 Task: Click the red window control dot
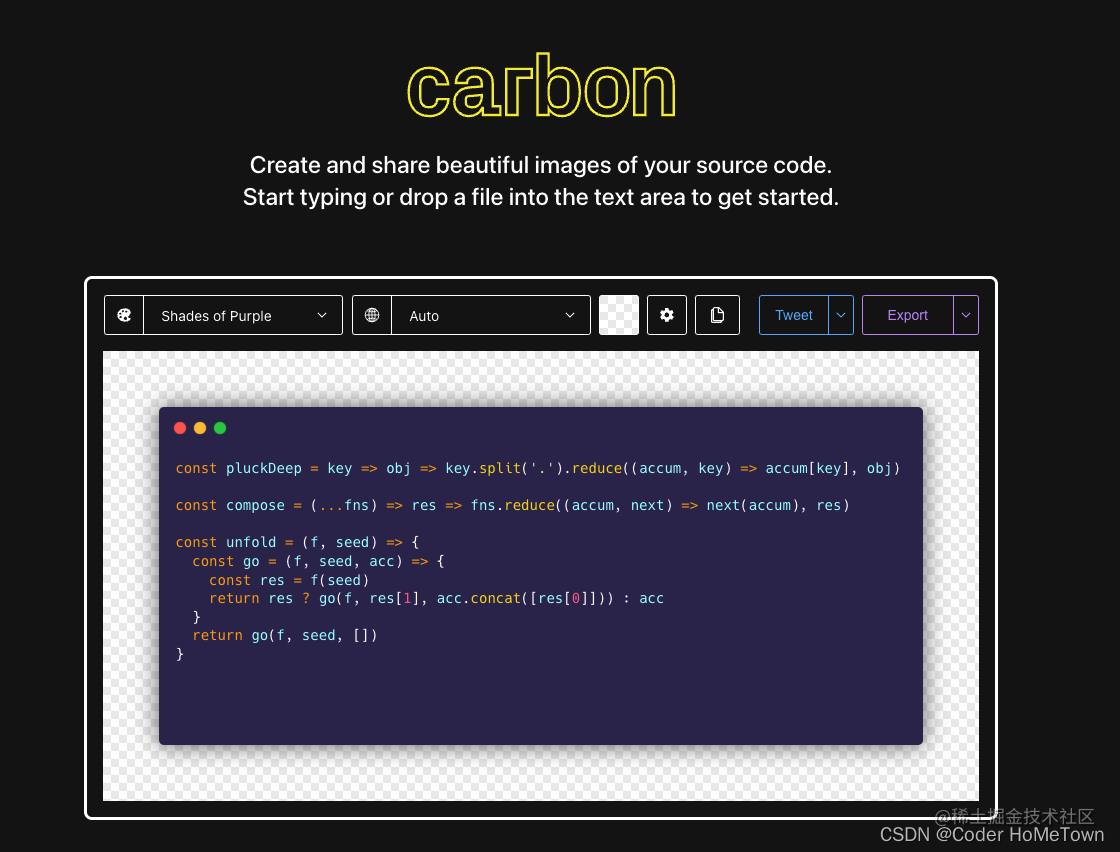pos(180,428)
